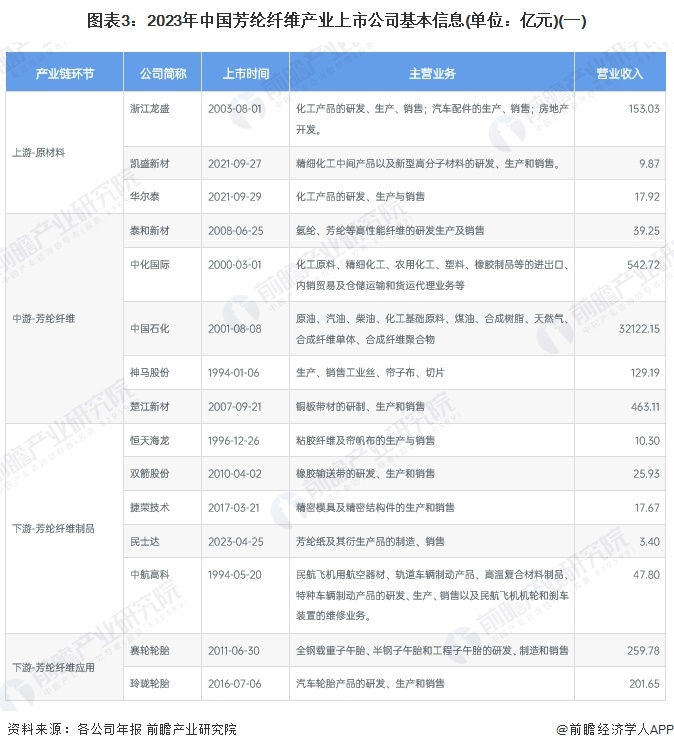Click company name 凯盛新材
The width and height of the screenshot is (674, 750).
[x=150, y=164]
